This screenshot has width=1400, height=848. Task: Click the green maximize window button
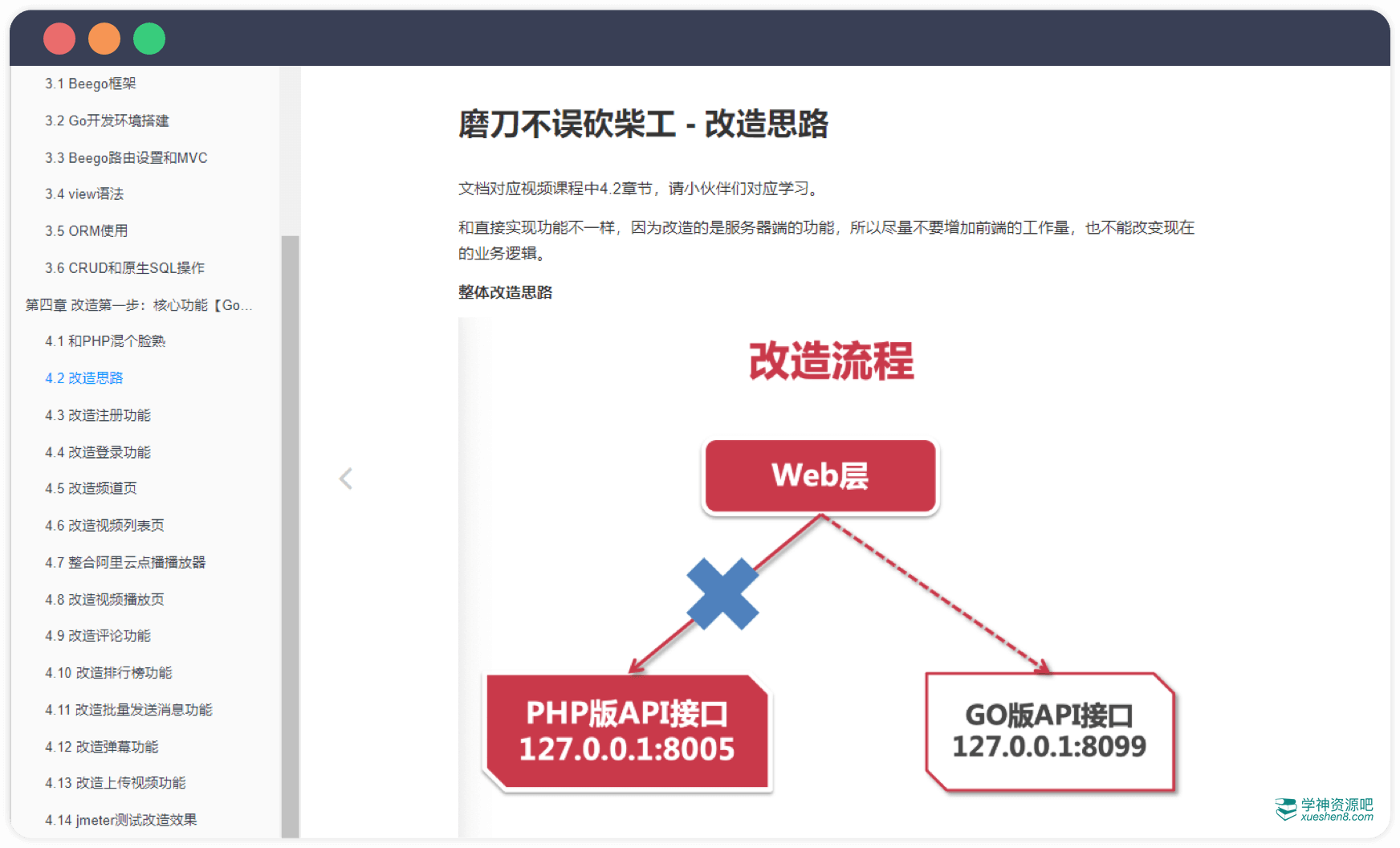(149, 39)
